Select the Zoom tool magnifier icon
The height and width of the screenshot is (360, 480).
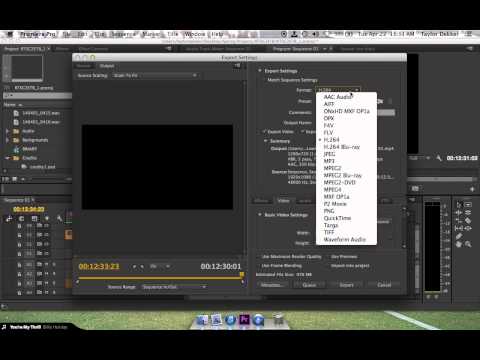click(x=468, y=244)
